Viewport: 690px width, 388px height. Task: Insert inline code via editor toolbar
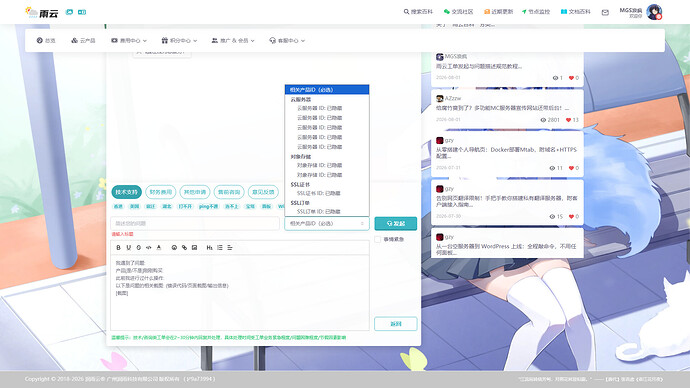(x=149, y=248)
